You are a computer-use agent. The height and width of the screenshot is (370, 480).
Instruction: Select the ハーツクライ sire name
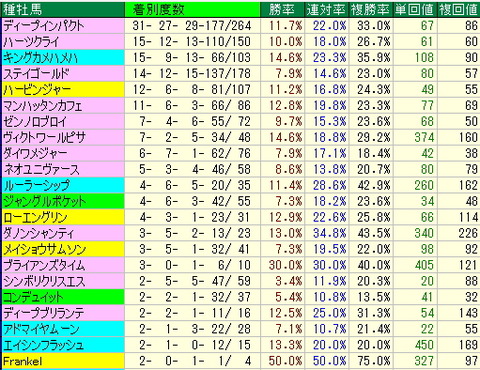pyautogui.click(x=31, y=42)
